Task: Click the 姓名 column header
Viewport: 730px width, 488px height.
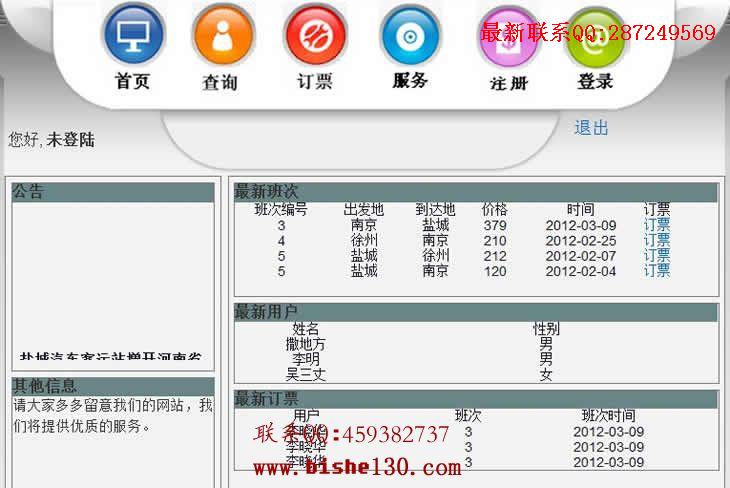Action: click(305, 329)
